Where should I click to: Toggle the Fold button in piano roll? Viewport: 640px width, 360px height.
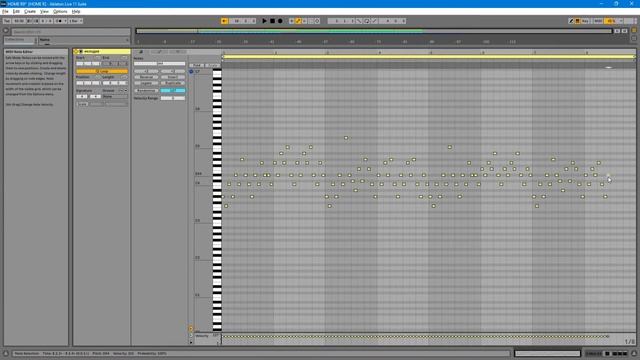point(196,65)
